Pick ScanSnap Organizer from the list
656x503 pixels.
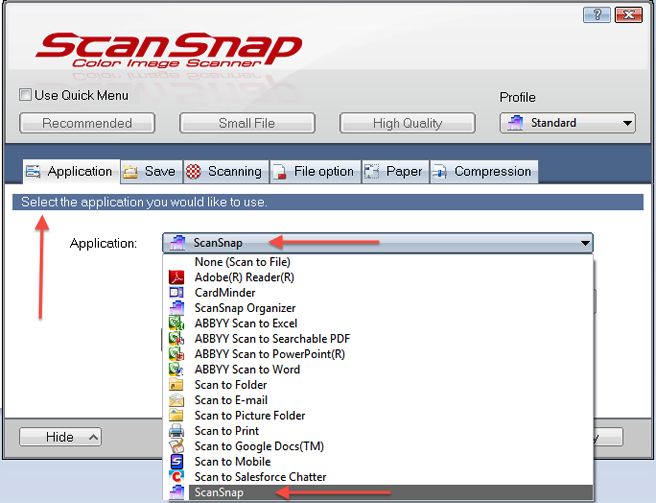pos(378,308)
